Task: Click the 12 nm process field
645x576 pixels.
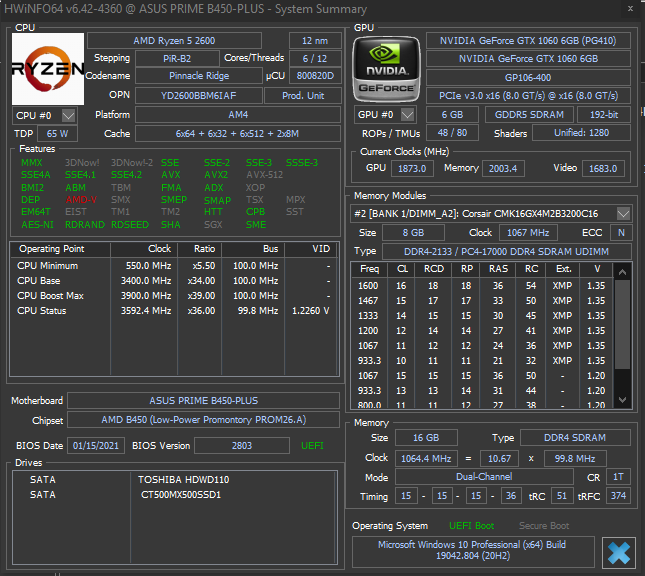Action: coord(315,41)
